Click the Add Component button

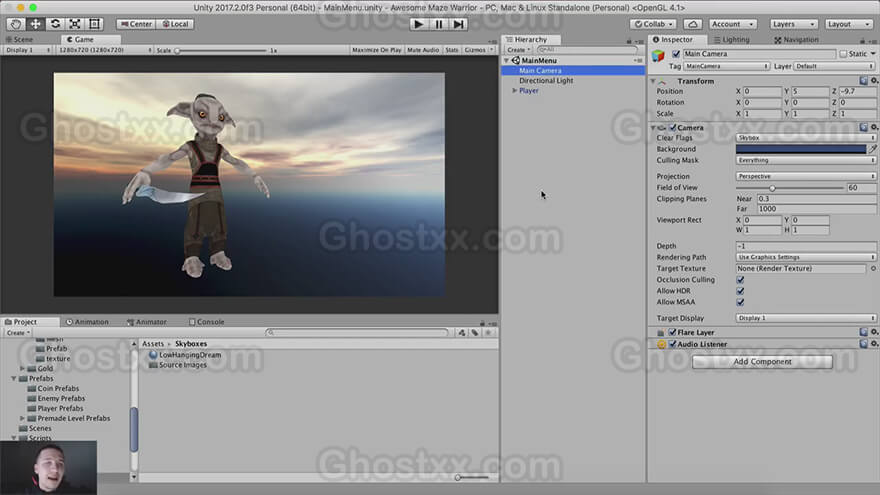(762, 361)
